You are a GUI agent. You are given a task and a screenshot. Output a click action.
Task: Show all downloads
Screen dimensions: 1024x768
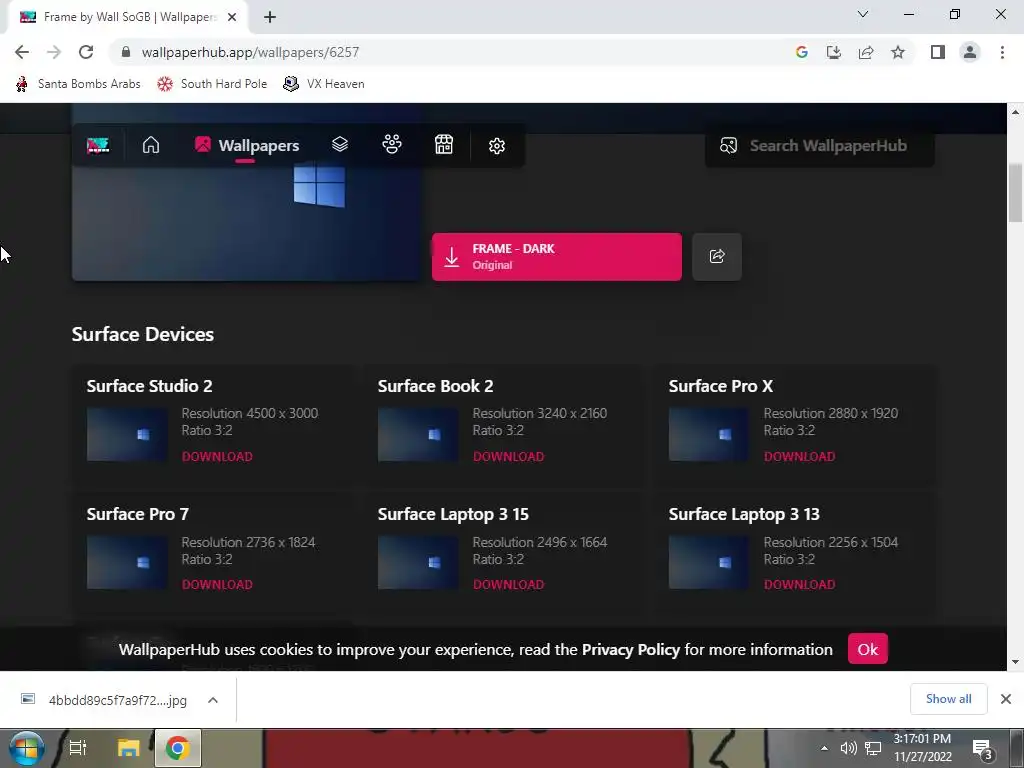(x=948, y=699)
